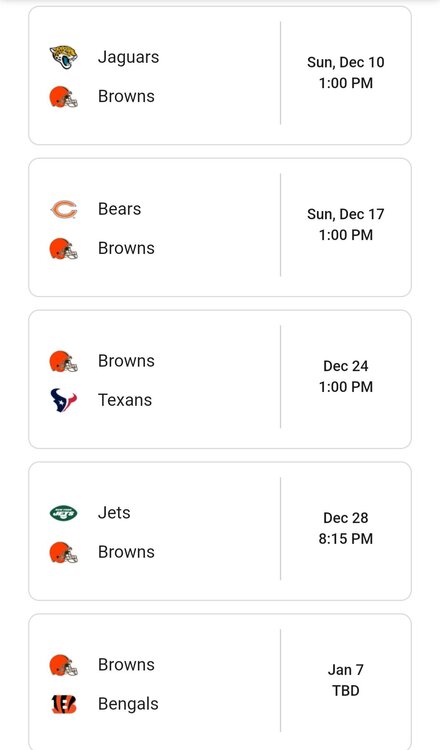Click Browns helmet in Jets matchup
The image size is (440, 750).
pos(64,552)
